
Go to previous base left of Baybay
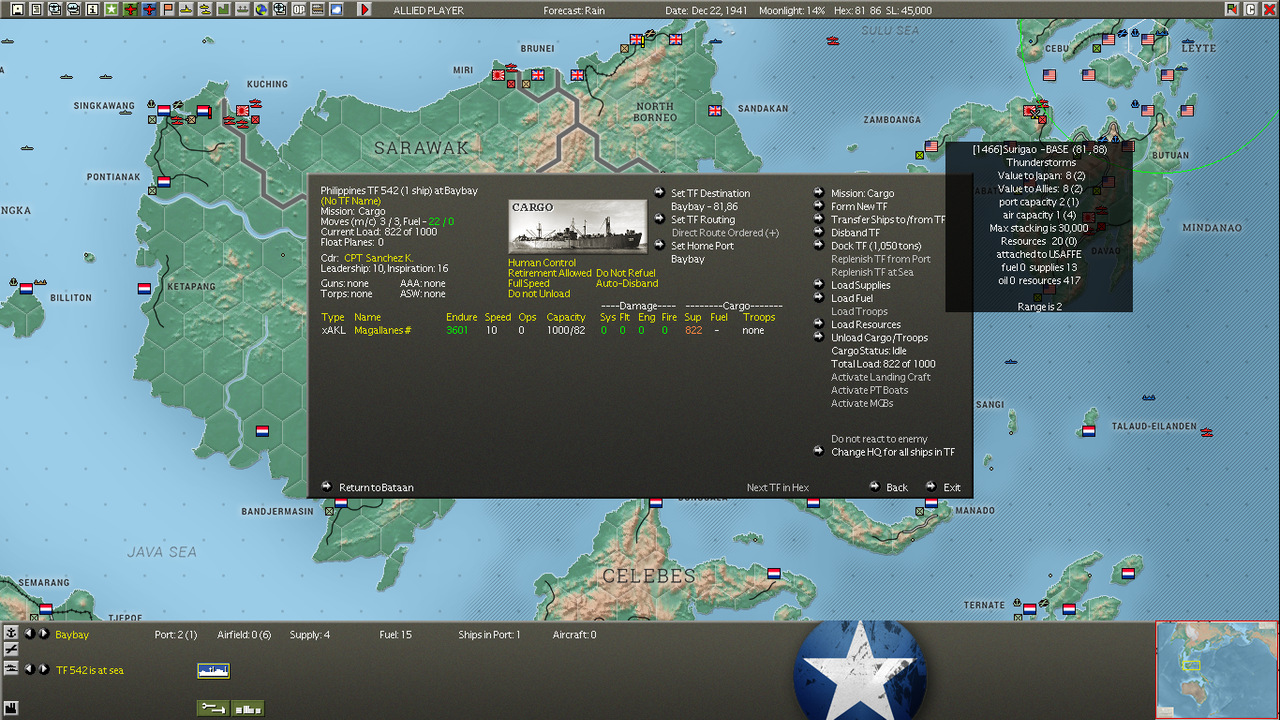(29, 633)
